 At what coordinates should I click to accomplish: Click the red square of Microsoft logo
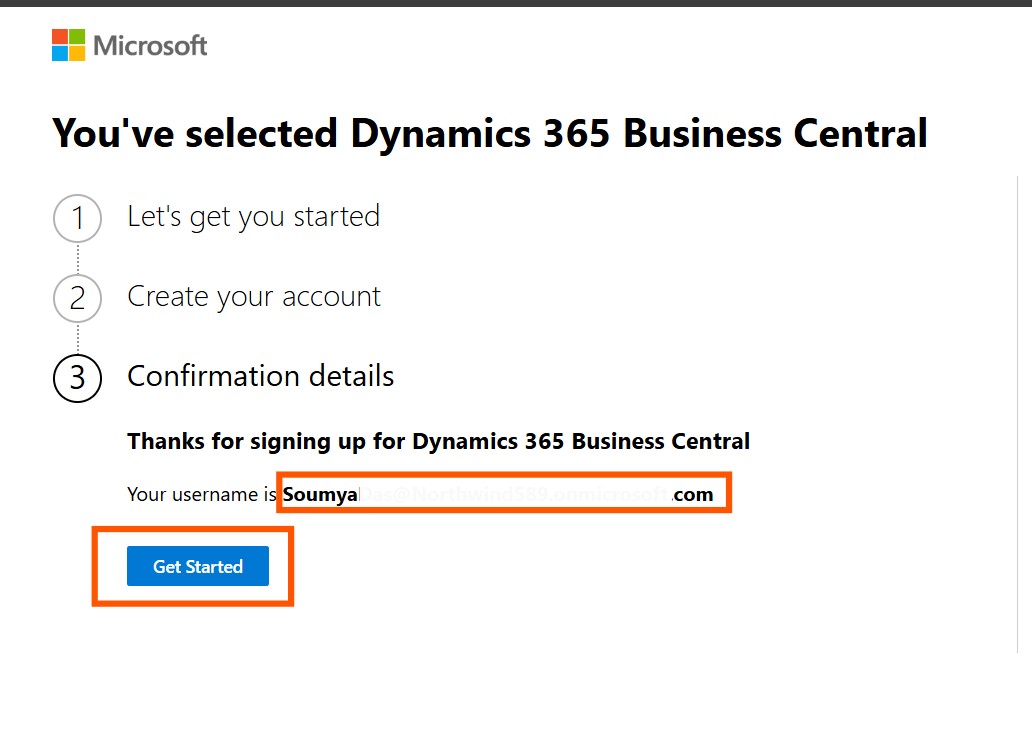[60, 37]
